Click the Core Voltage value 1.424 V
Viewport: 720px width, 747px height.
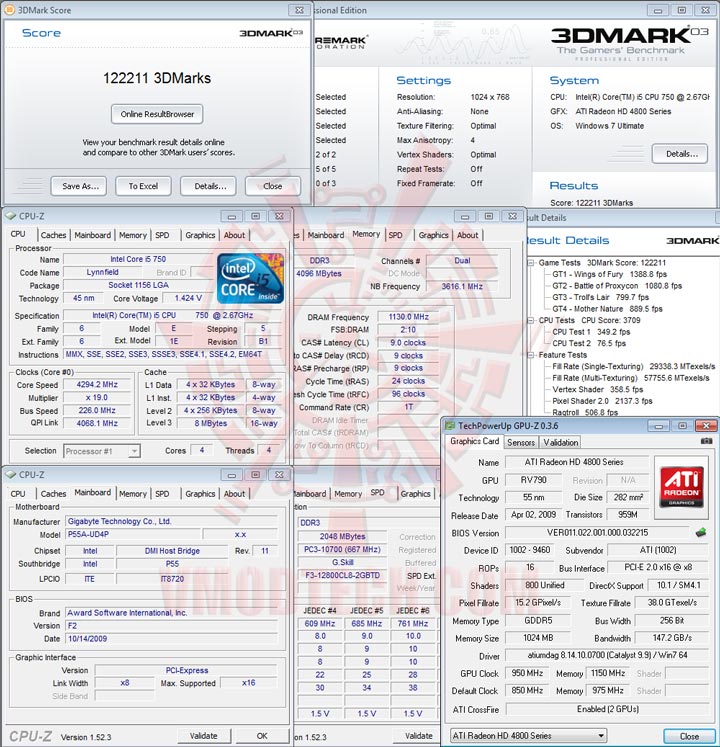point(188,298)
